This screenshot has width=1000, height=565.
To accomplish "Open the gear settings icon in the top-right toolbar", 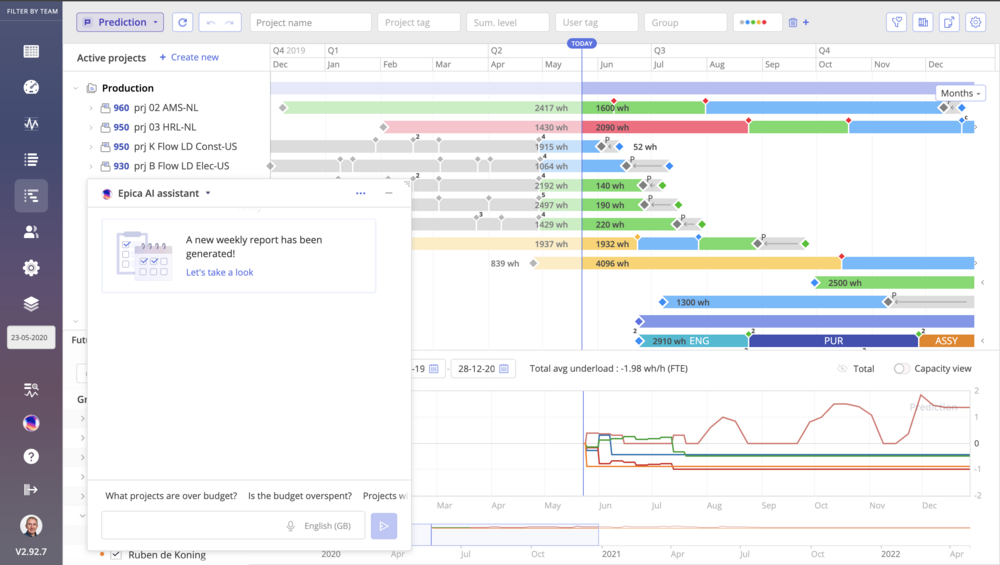I will click(975, 22).
